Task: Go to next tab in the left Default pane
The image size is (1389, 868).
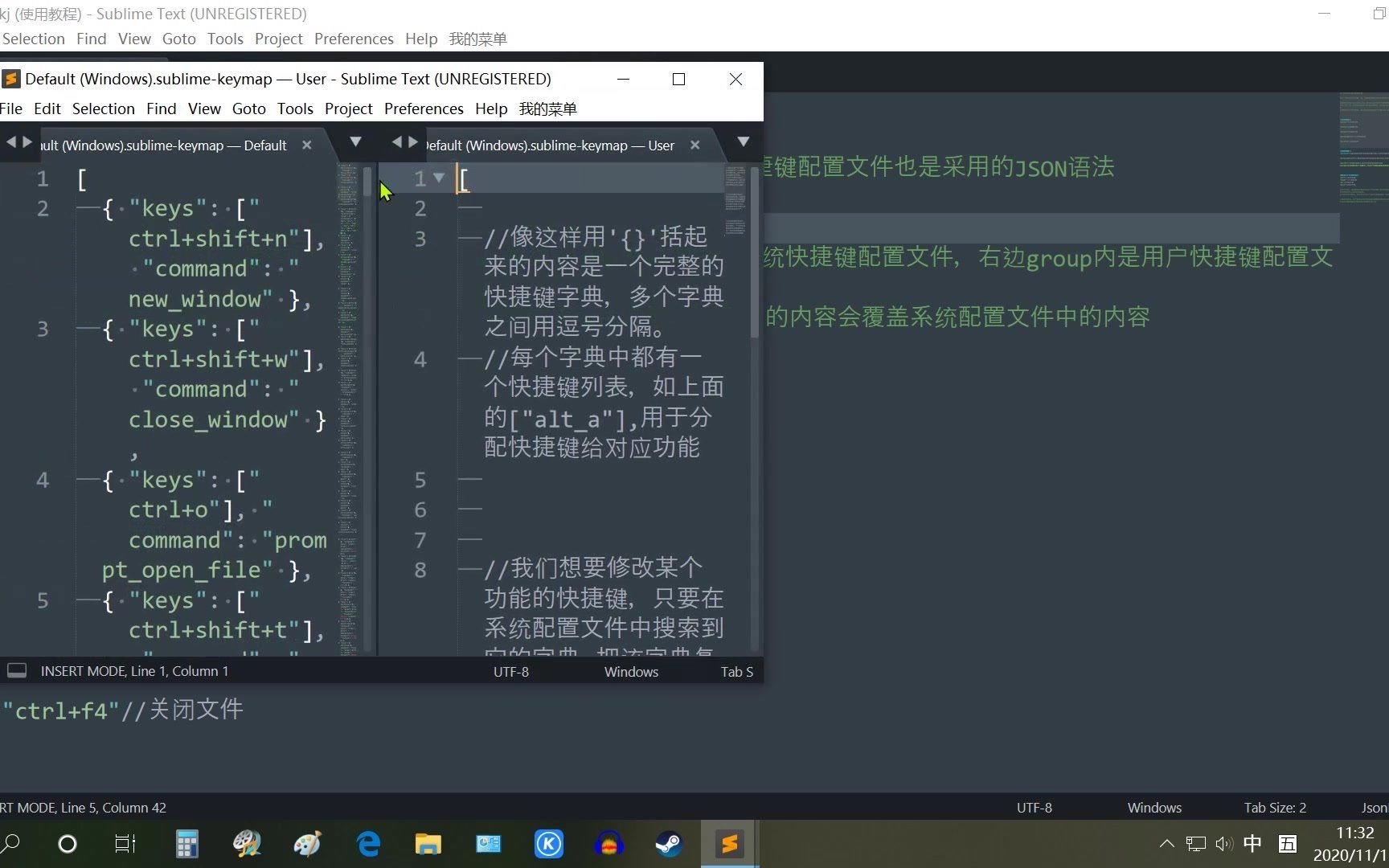Action: pos(27,142)
